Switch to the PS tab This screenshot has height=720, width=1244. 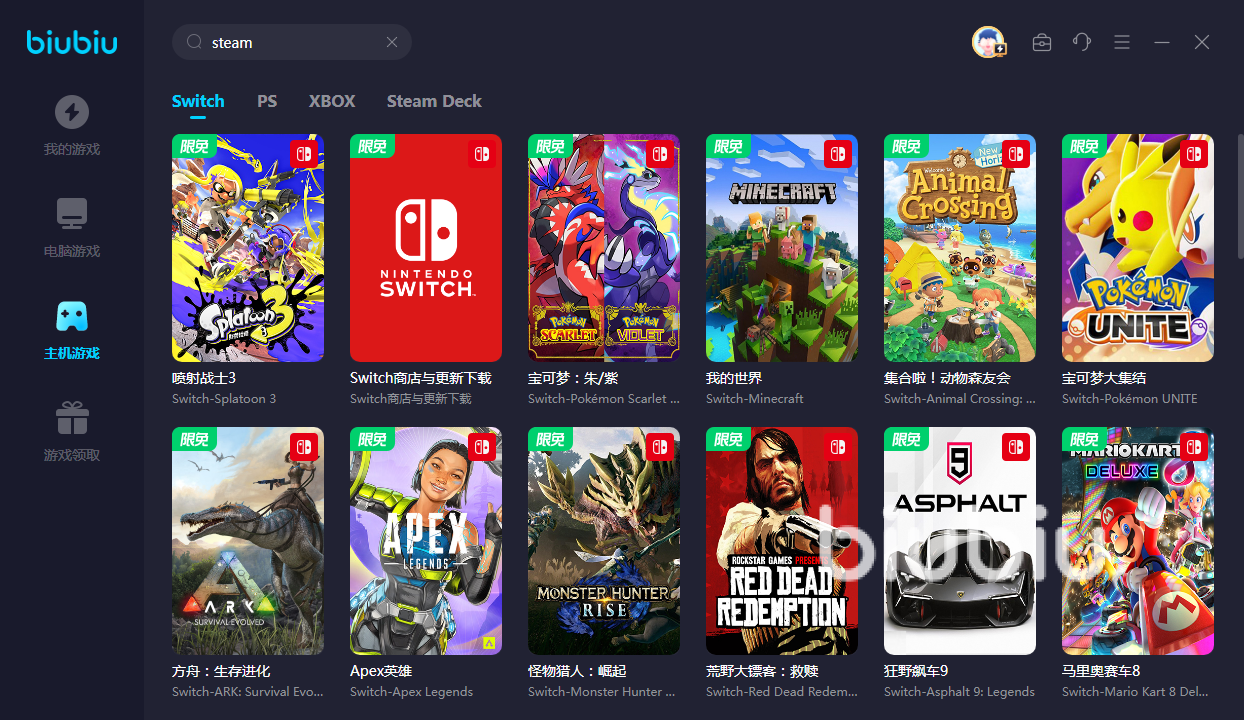267,101
